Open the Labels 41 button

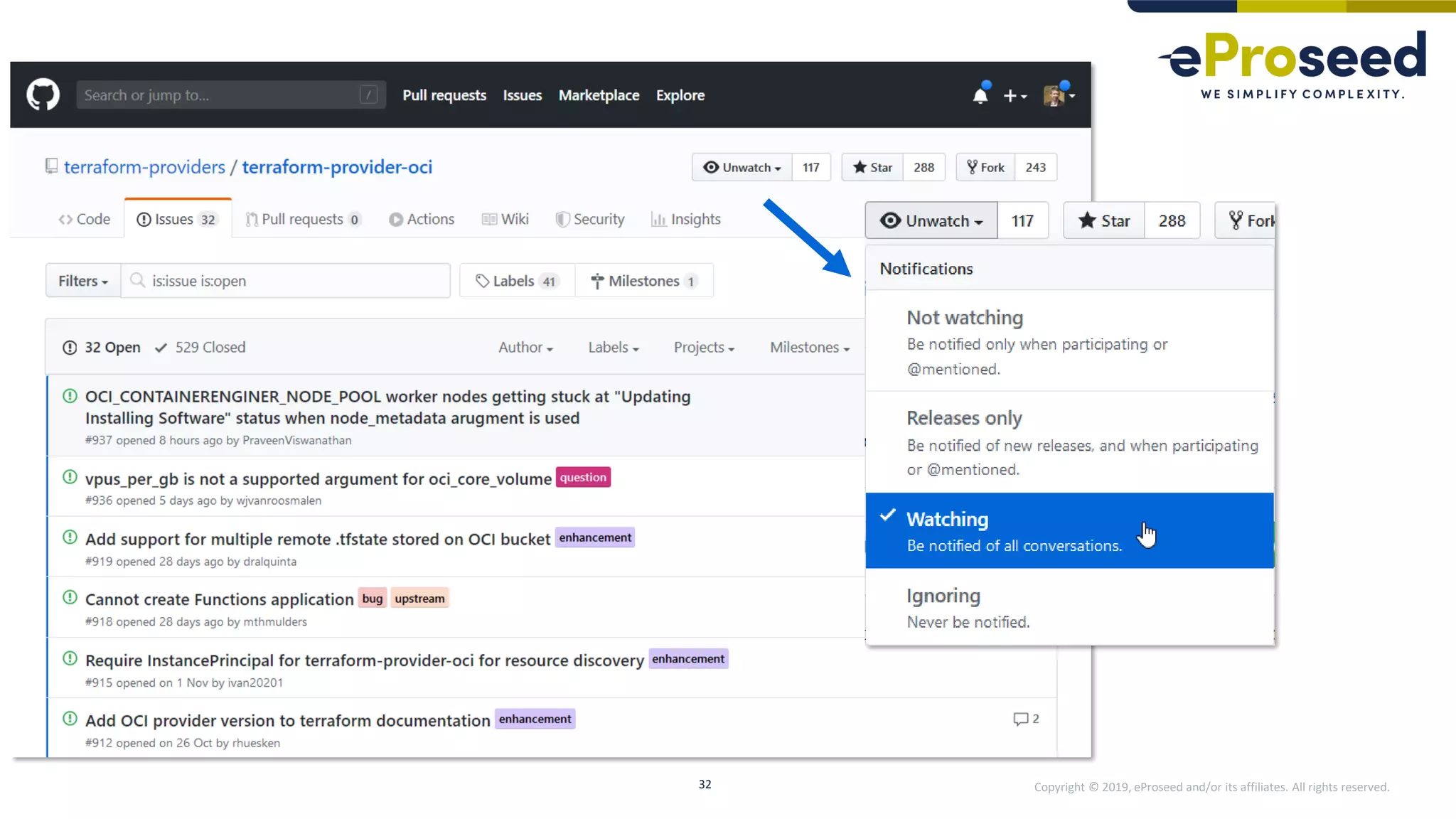point(517,281)
